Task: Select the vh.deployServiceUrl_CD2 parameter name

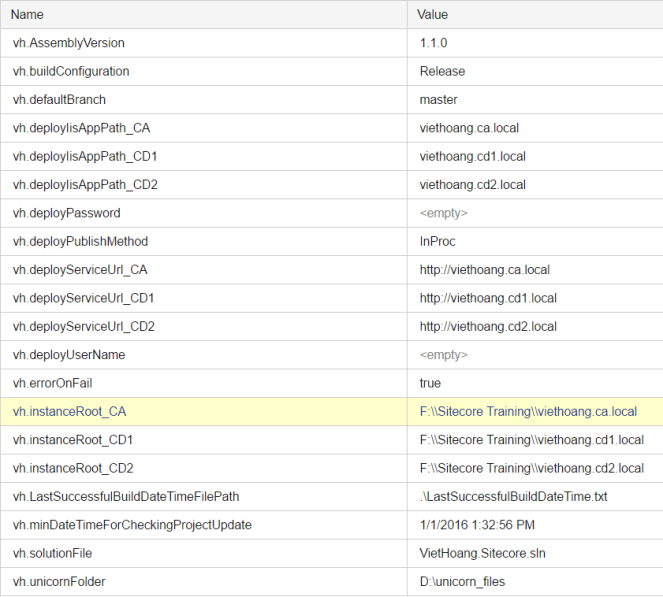Action: point(84,327)
